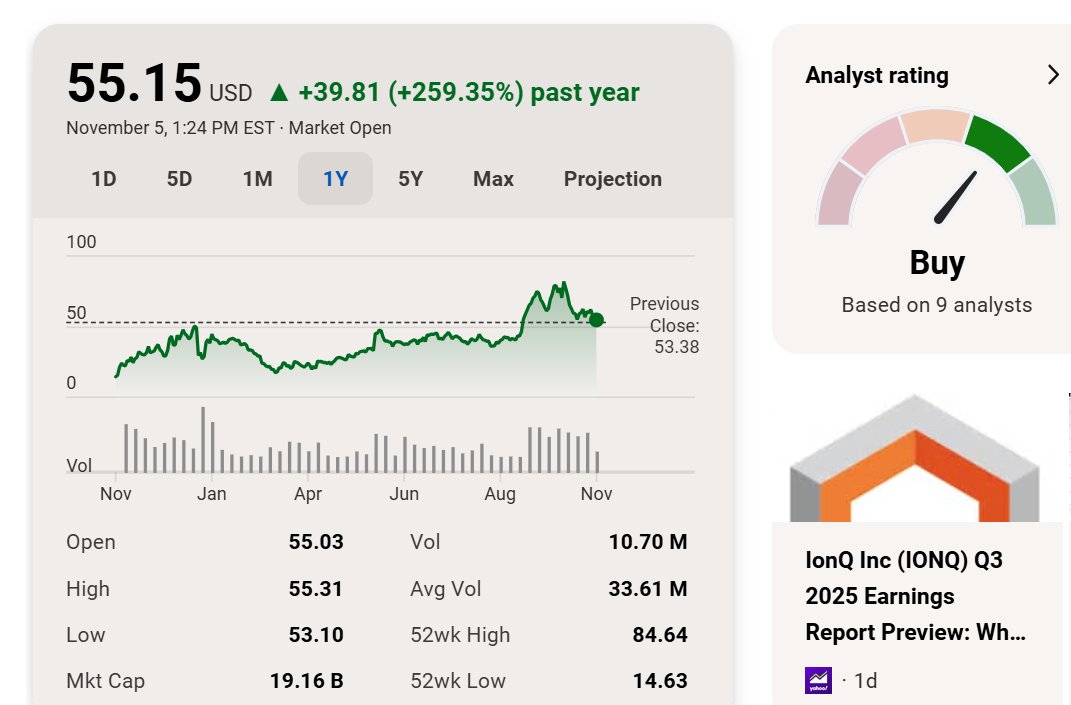
Task: Expand Analyst rating chevron arrow
Action: point(1053,75)
